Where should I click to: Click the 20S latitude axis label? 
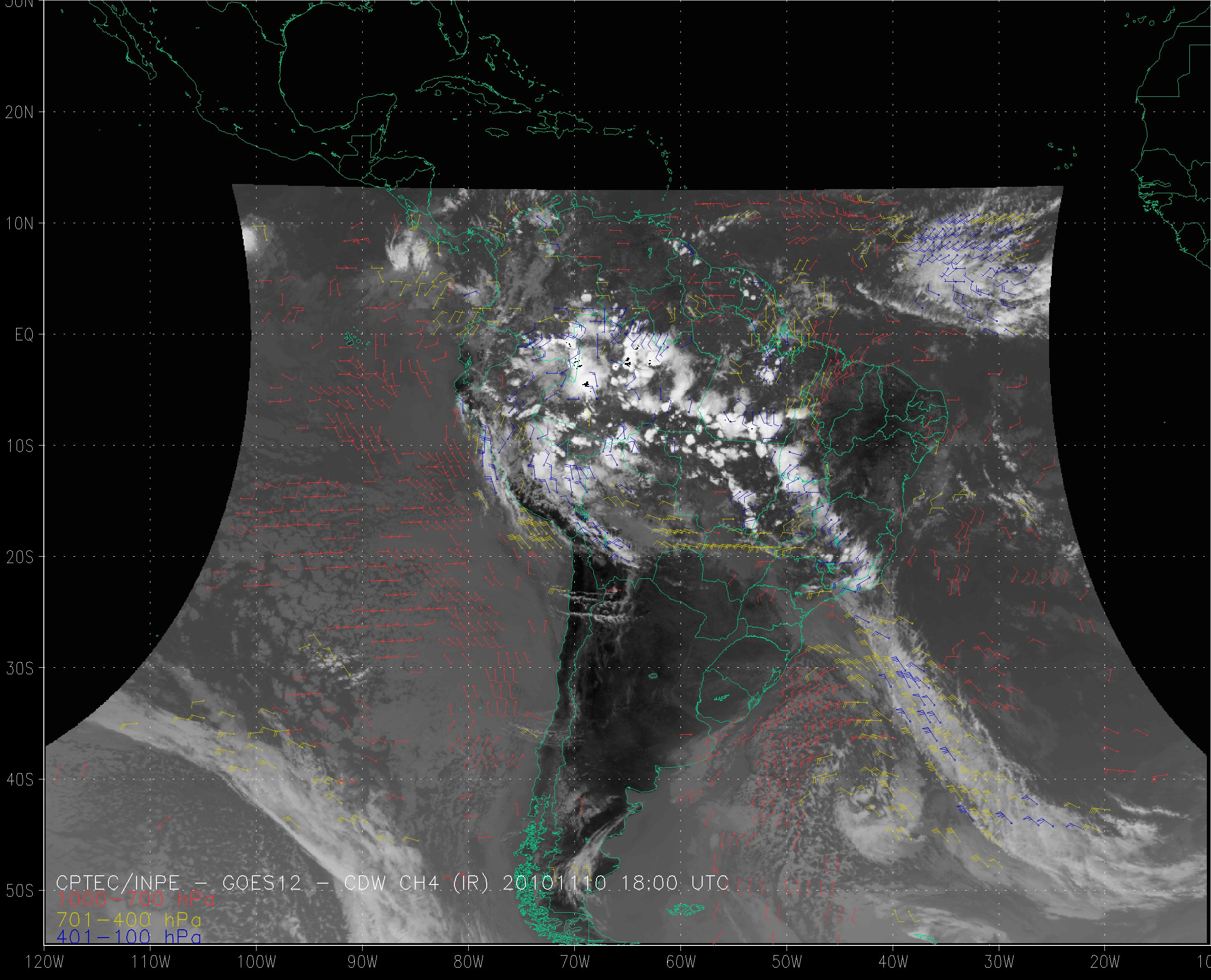pos(19,557)
